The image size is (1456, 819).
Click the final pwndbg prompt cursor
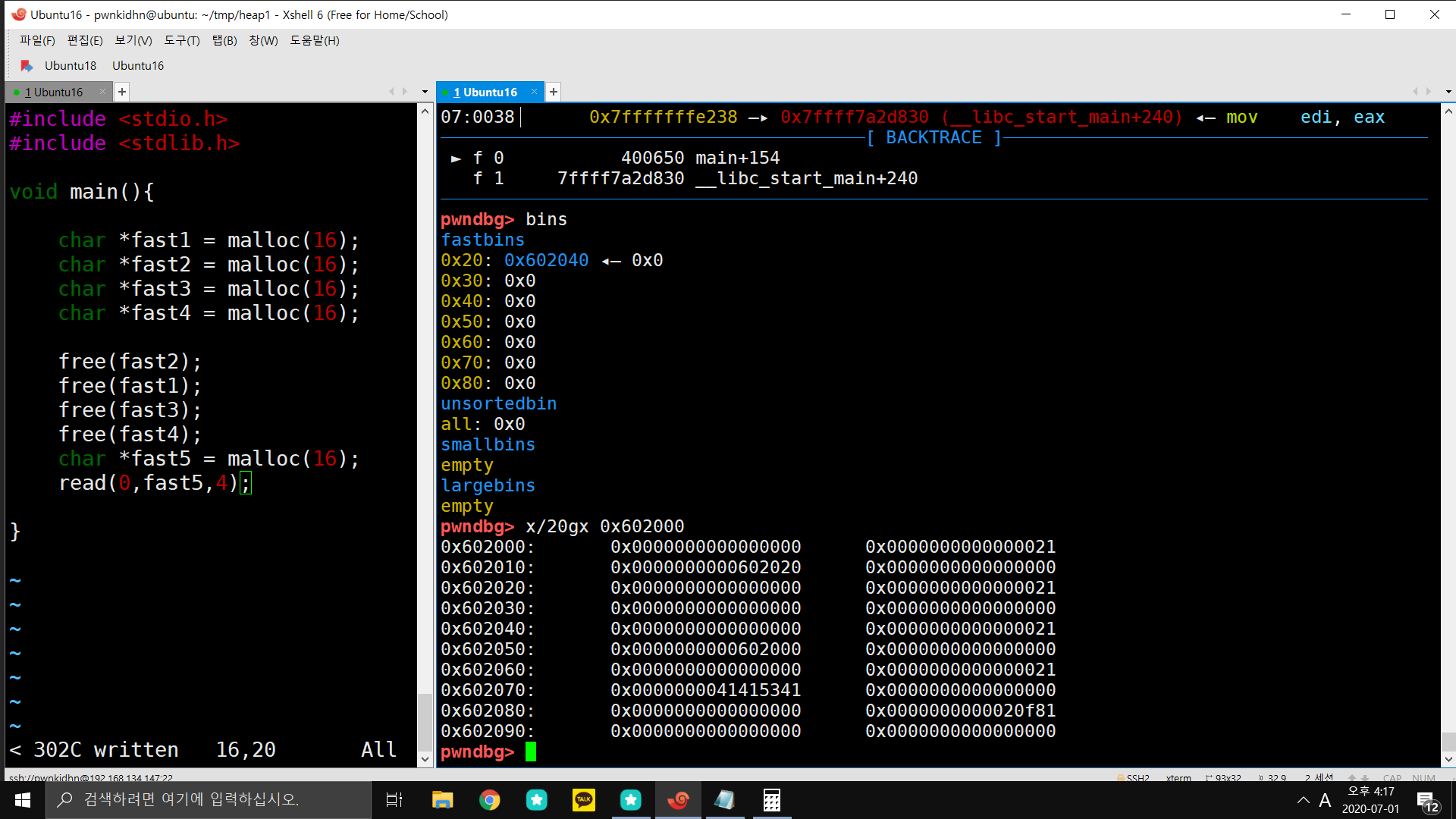point(531,752)
